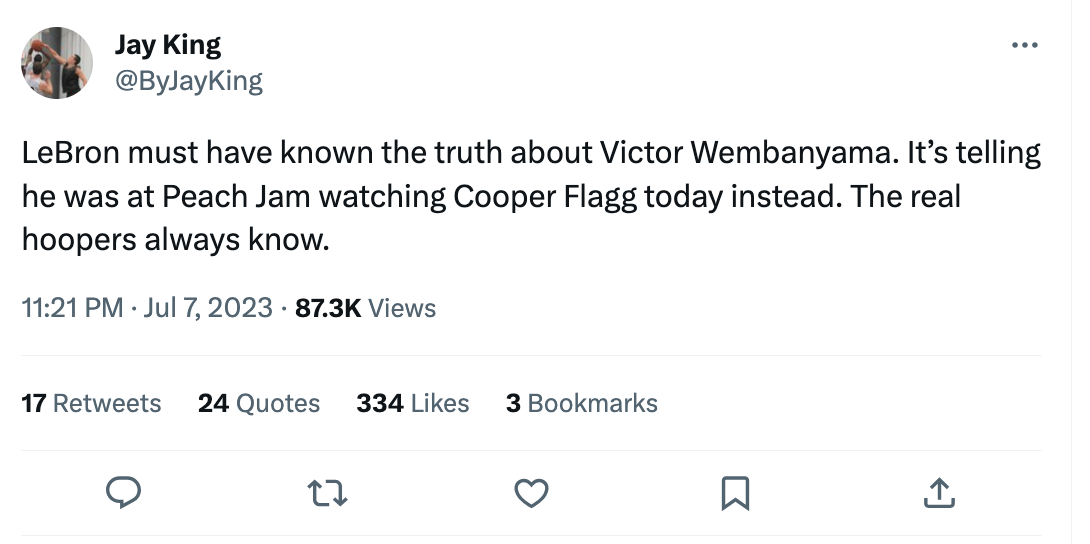
Task: Show the 334 Likes list
Action: 413,403
